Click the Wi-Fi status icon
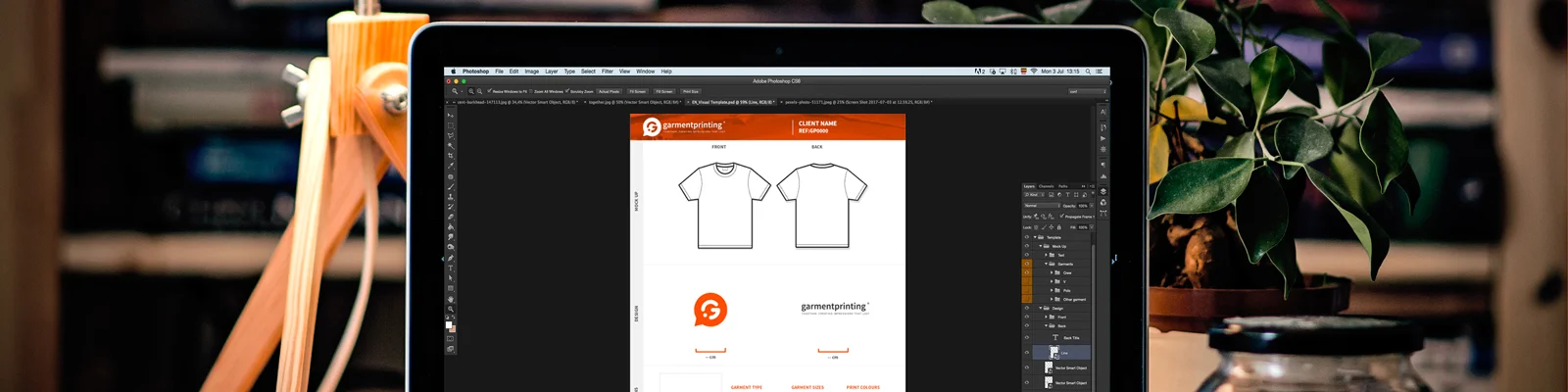 tap(1034, 72)
